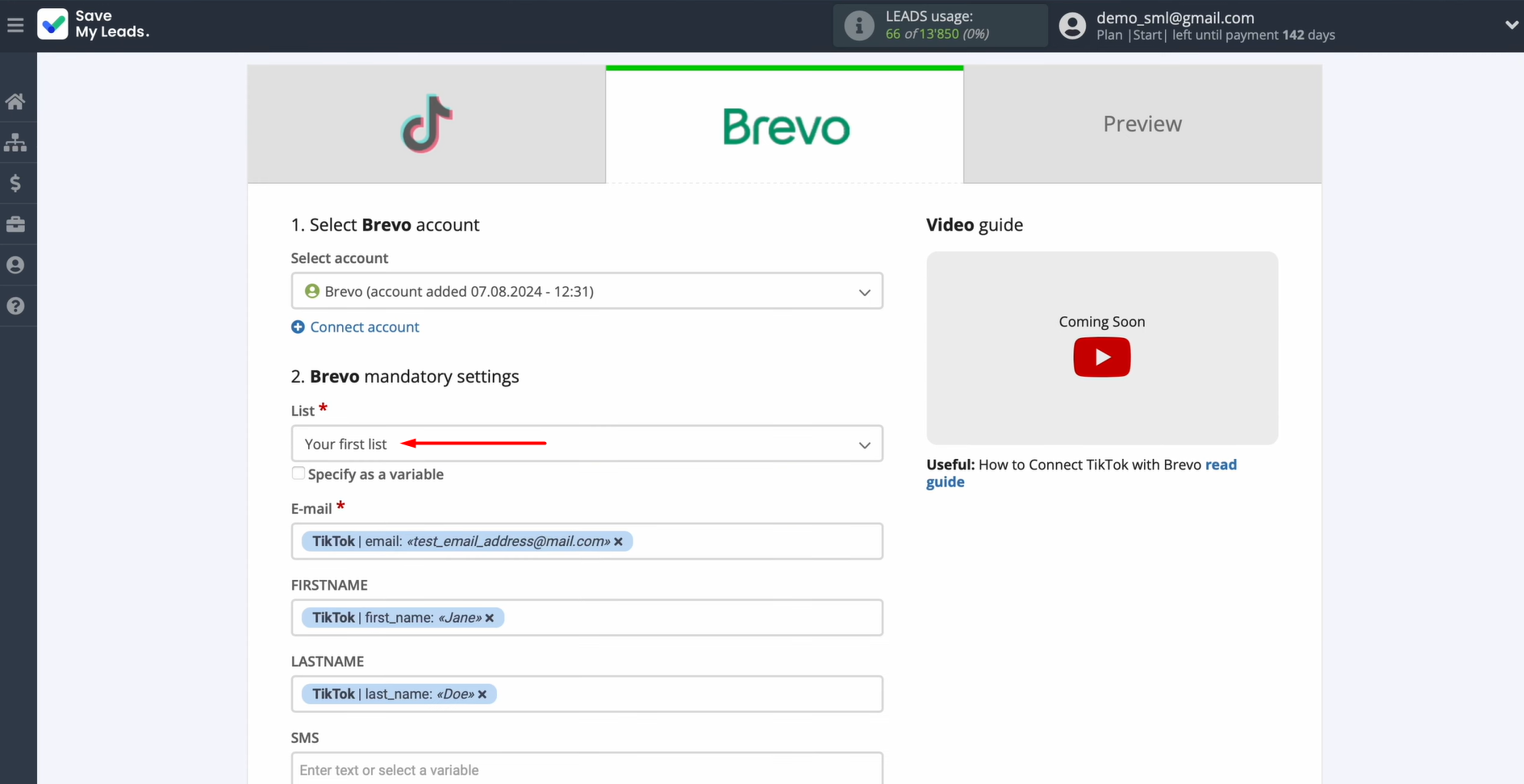The height and width of the screenshot is (784, 1524).
Task: Open the read guide link
Action: pyautogui.click(x=1081, y=473)
